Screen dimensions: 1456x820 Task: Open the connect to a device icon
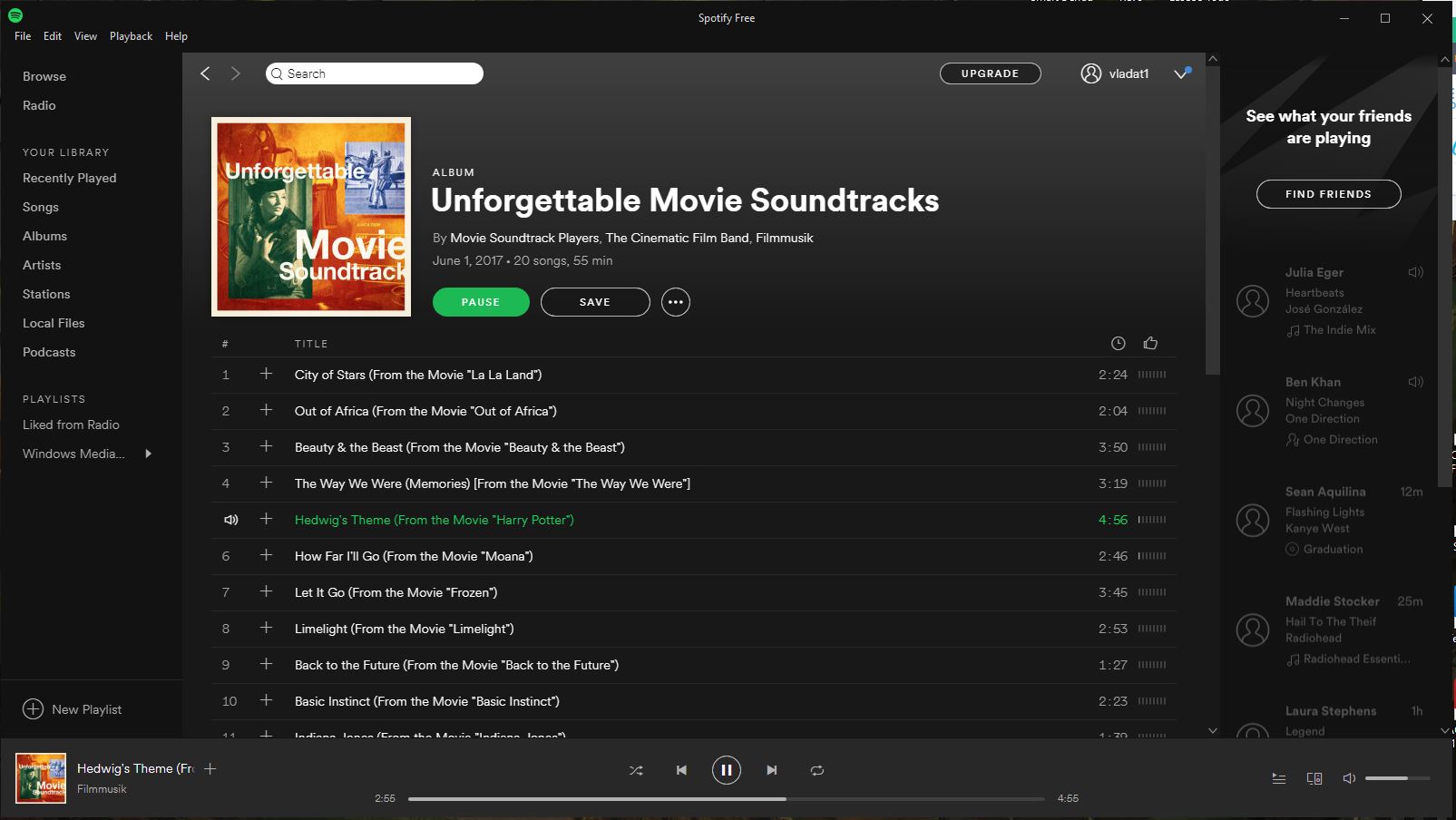coord(1314,778)
